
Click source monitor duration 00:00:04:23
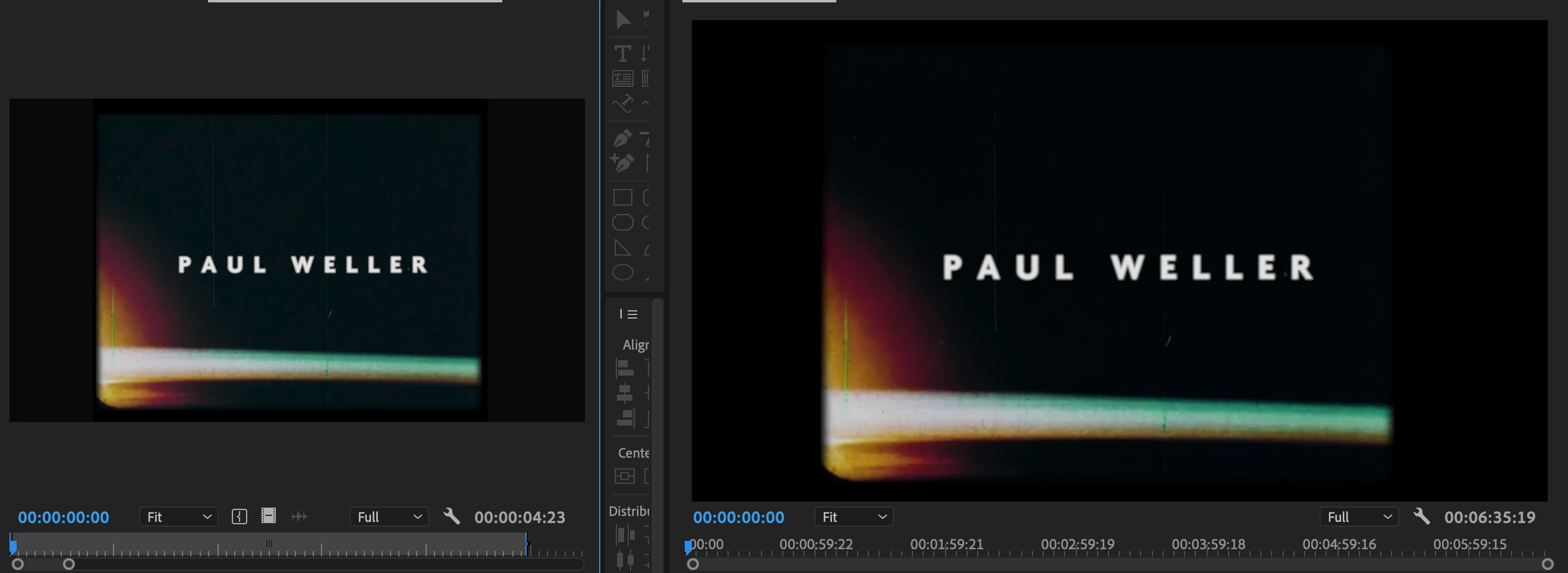tap(520, 518)
